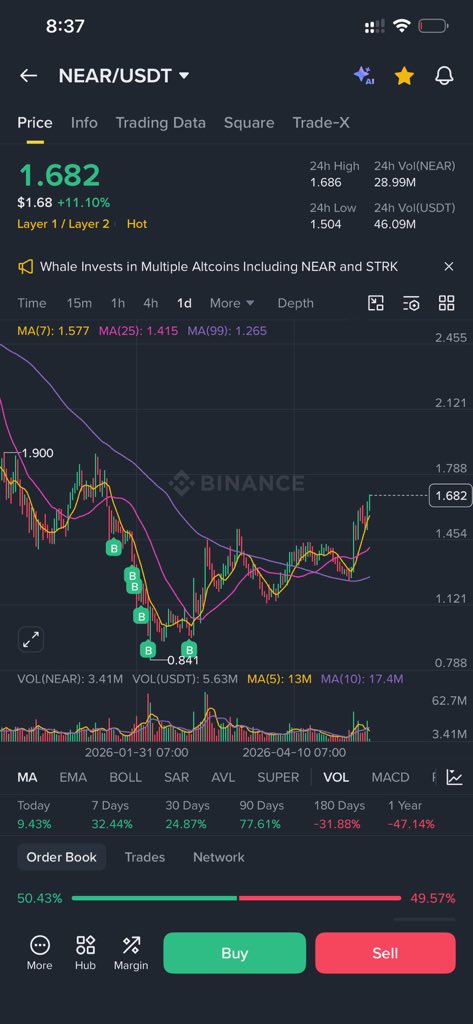The height and width of the screenshot is (1024, 473).
Task: Expand chart to fullscreen
Action: (31, 640)
